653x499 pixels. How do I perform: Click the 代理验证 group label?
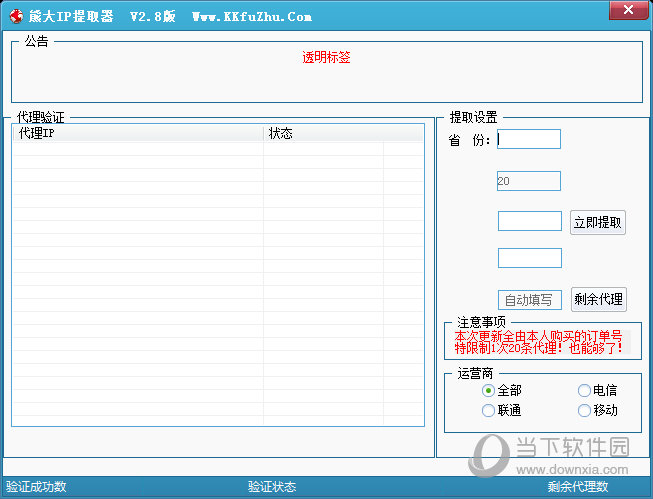tap(40, 117)
